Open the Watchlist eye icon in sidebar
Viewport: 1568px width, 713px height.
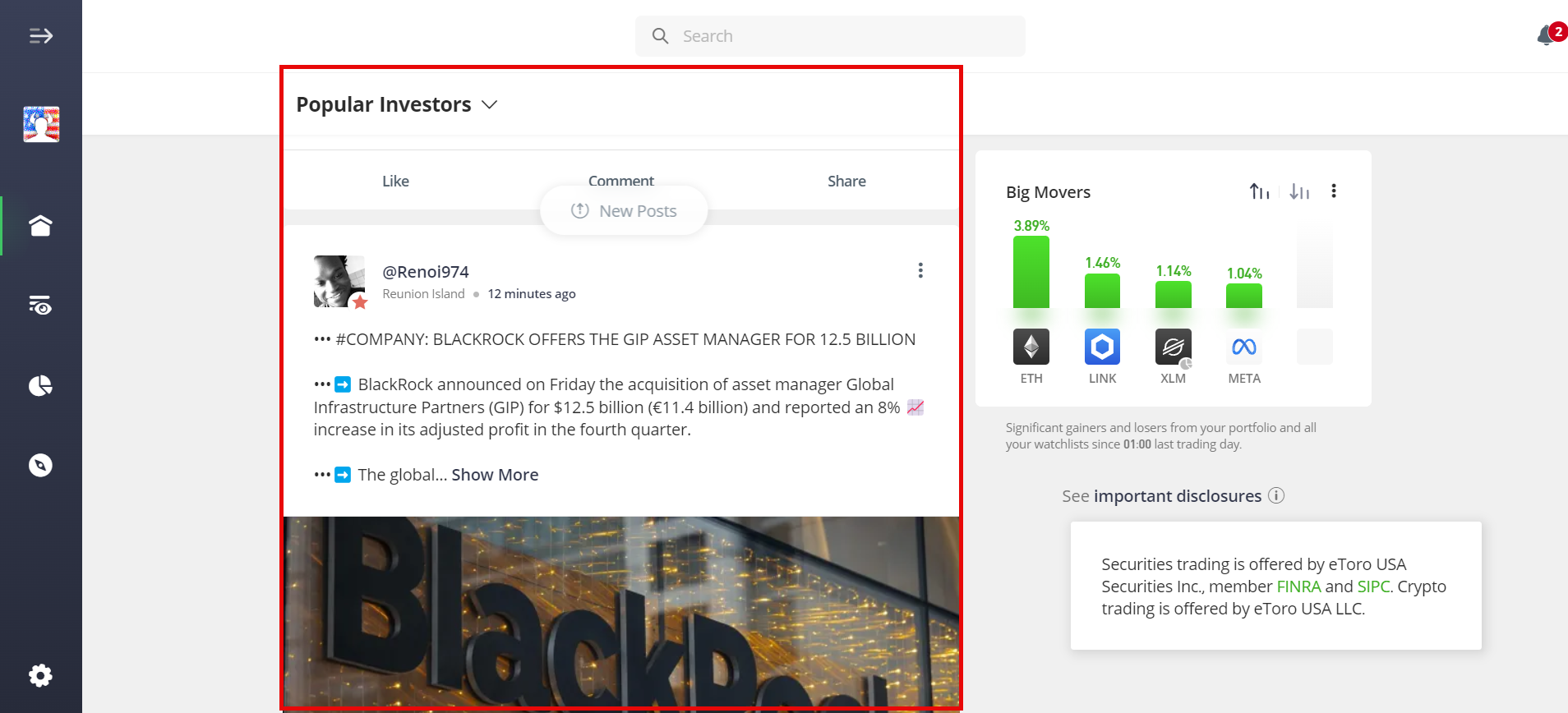(41, 306)
